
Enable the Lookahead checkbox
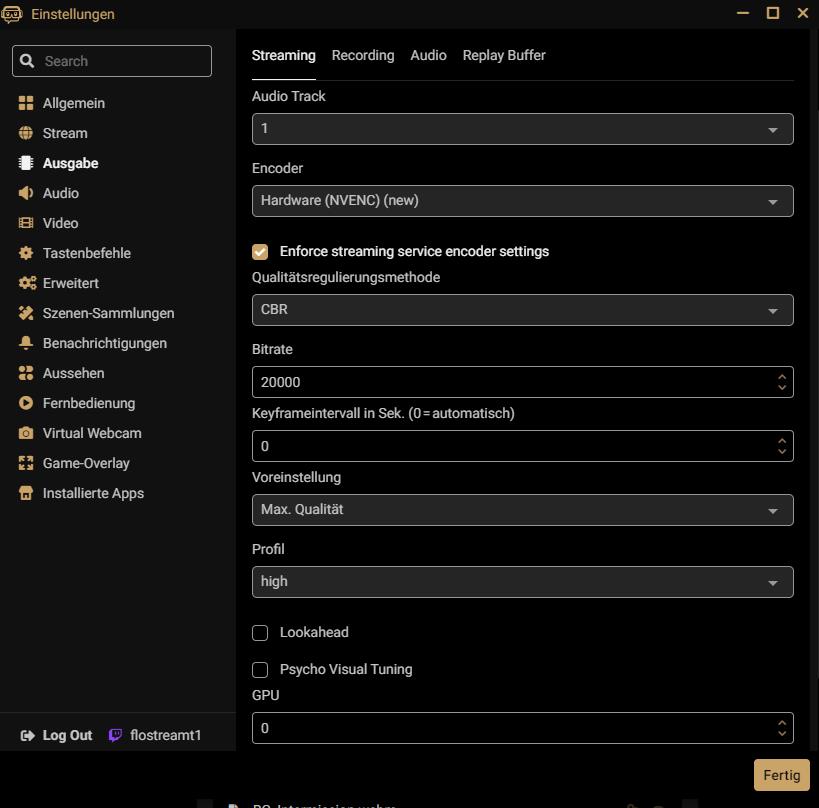coord(260,633)
